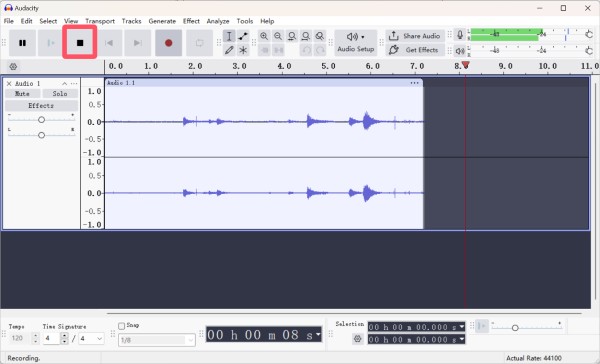Click the Audio 1.1 clip title
Screen dimensions: 600x364
tap(121, 83)
